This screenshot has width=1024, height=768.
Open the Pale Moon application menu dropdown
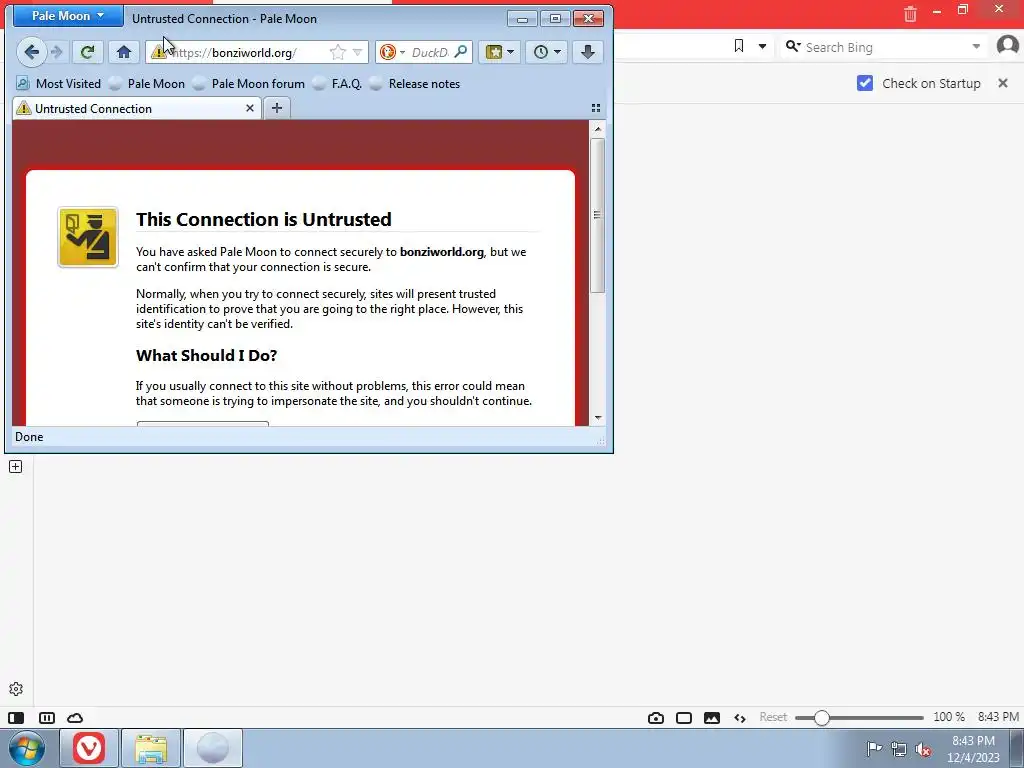pos(68,16)
